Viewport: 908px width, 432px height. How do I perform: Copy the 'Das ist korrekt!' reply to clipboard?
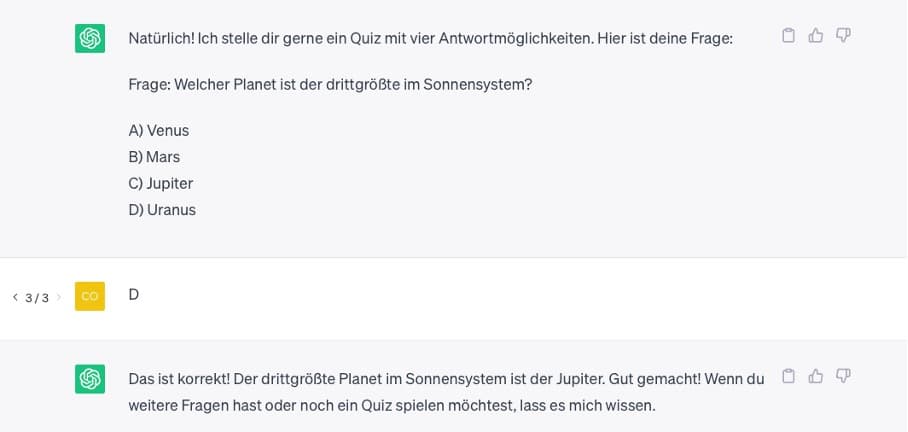tap(788, 376)
